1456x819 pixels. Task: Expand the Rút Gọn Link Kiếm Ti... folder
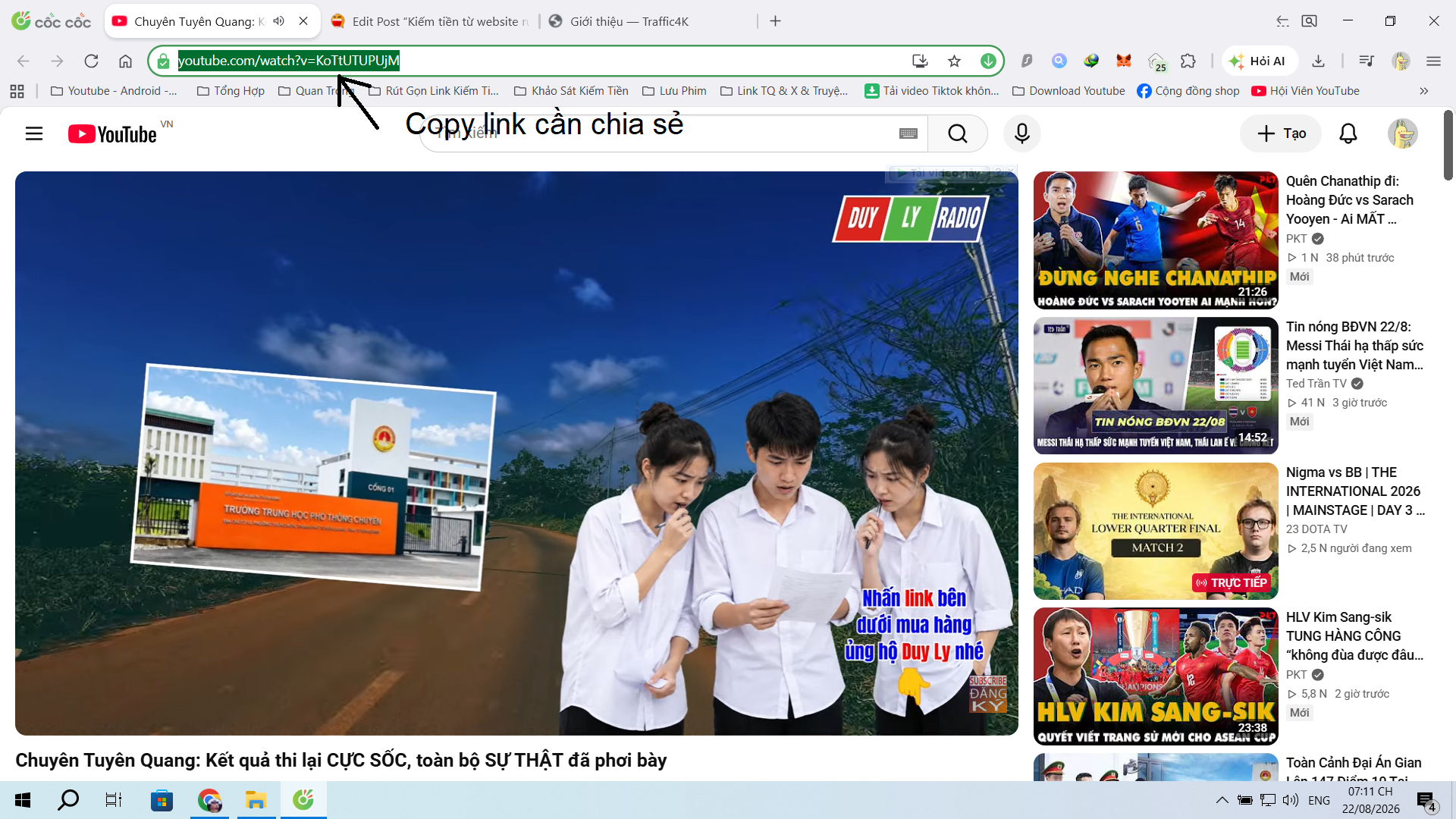point(434,91)
